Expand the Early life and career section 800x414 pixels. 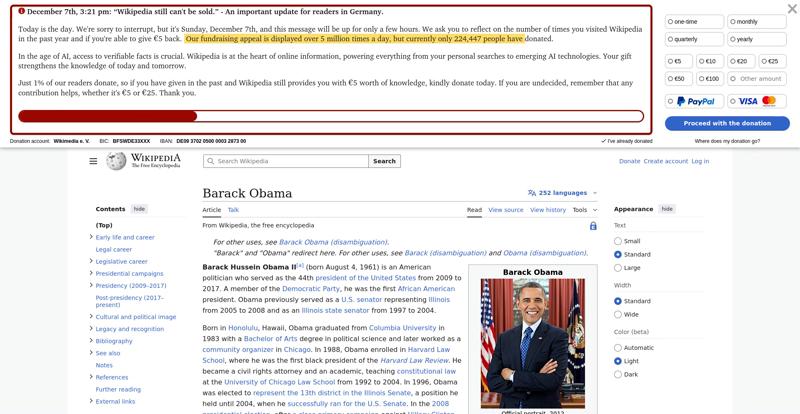point(91,237)
